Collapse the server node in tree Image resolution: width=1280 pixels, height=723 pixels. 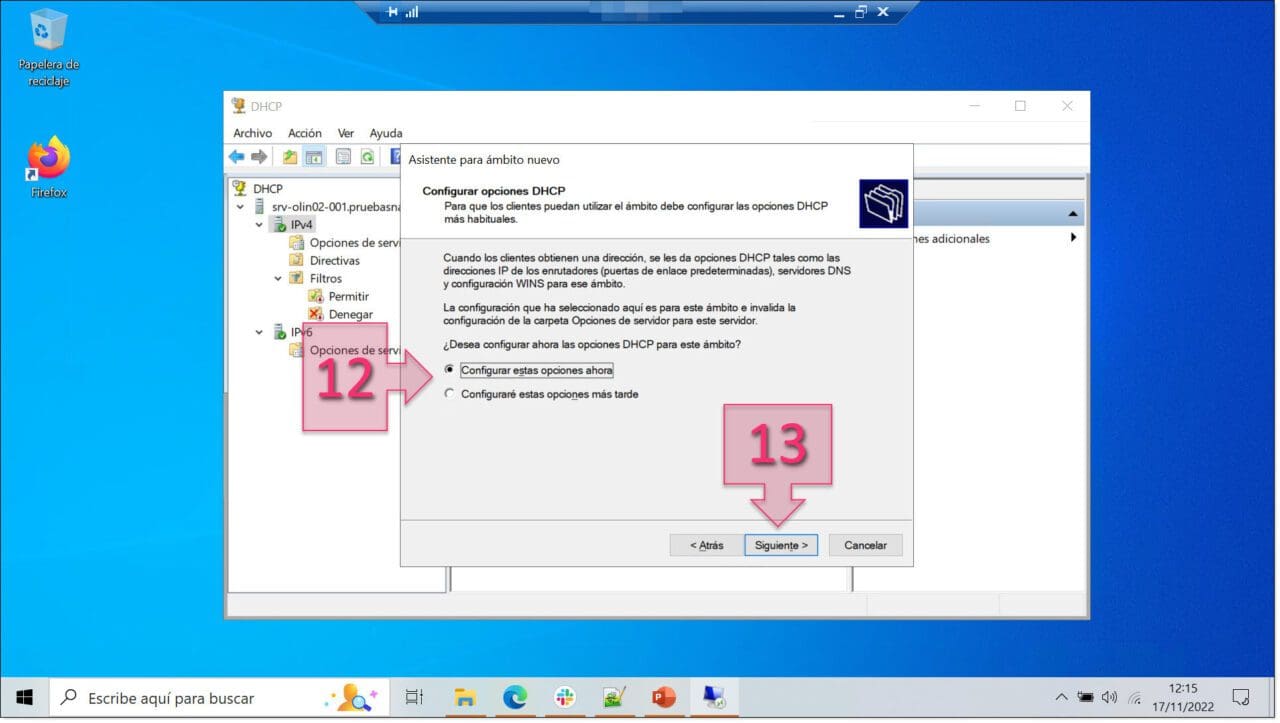point(241,206)
